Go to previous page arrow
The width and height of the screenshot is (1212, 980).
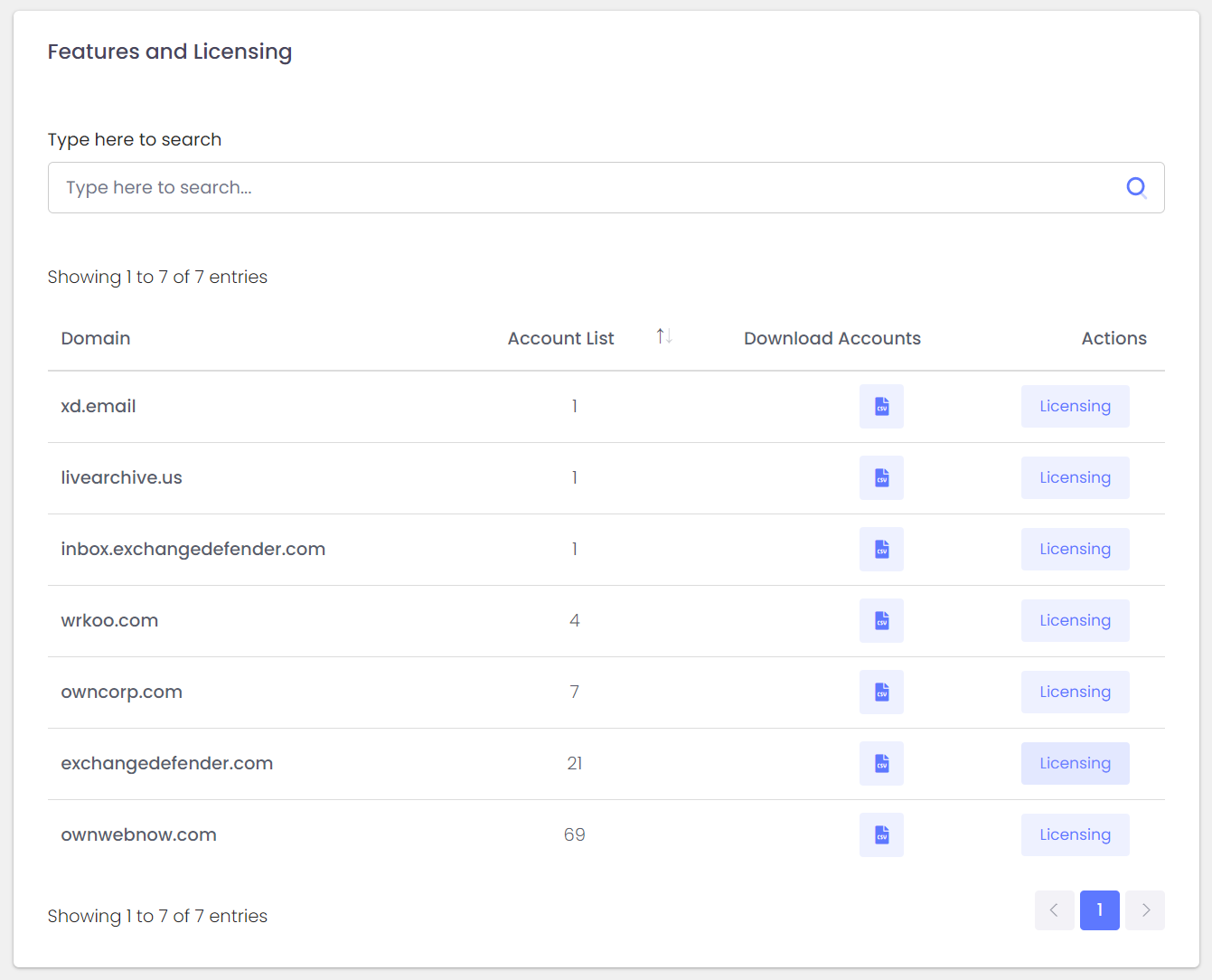1054,910
